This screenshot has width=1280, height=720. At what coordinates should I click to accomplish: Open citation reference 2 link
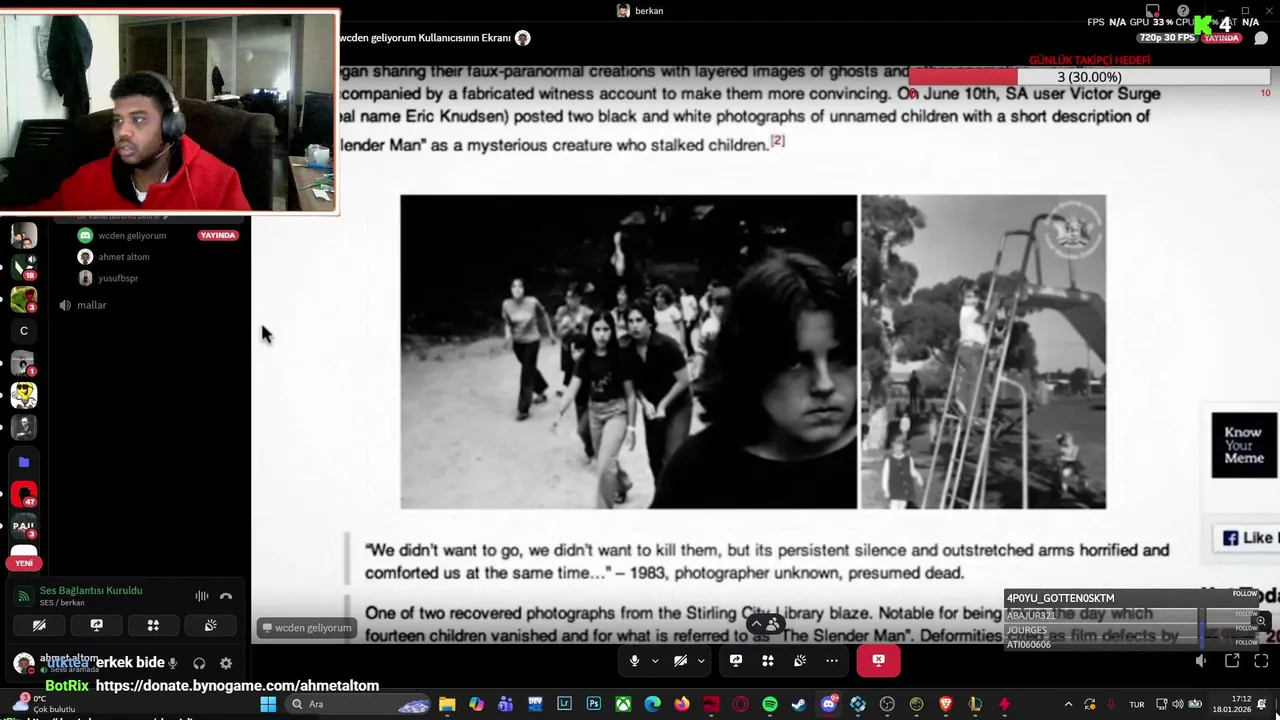(x=777, y=141)
